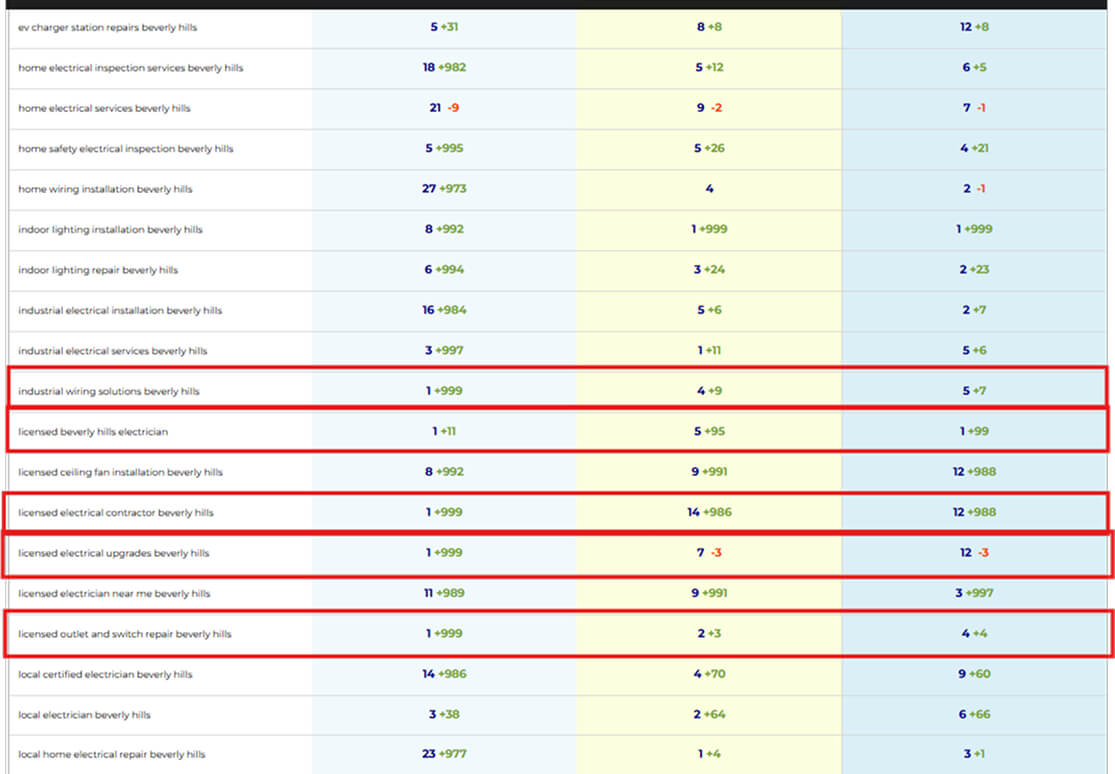Click keyword 'ev charger station repairs beverly hills'
This screenshot has width=1115, height=774.
[x=107, y=27]
